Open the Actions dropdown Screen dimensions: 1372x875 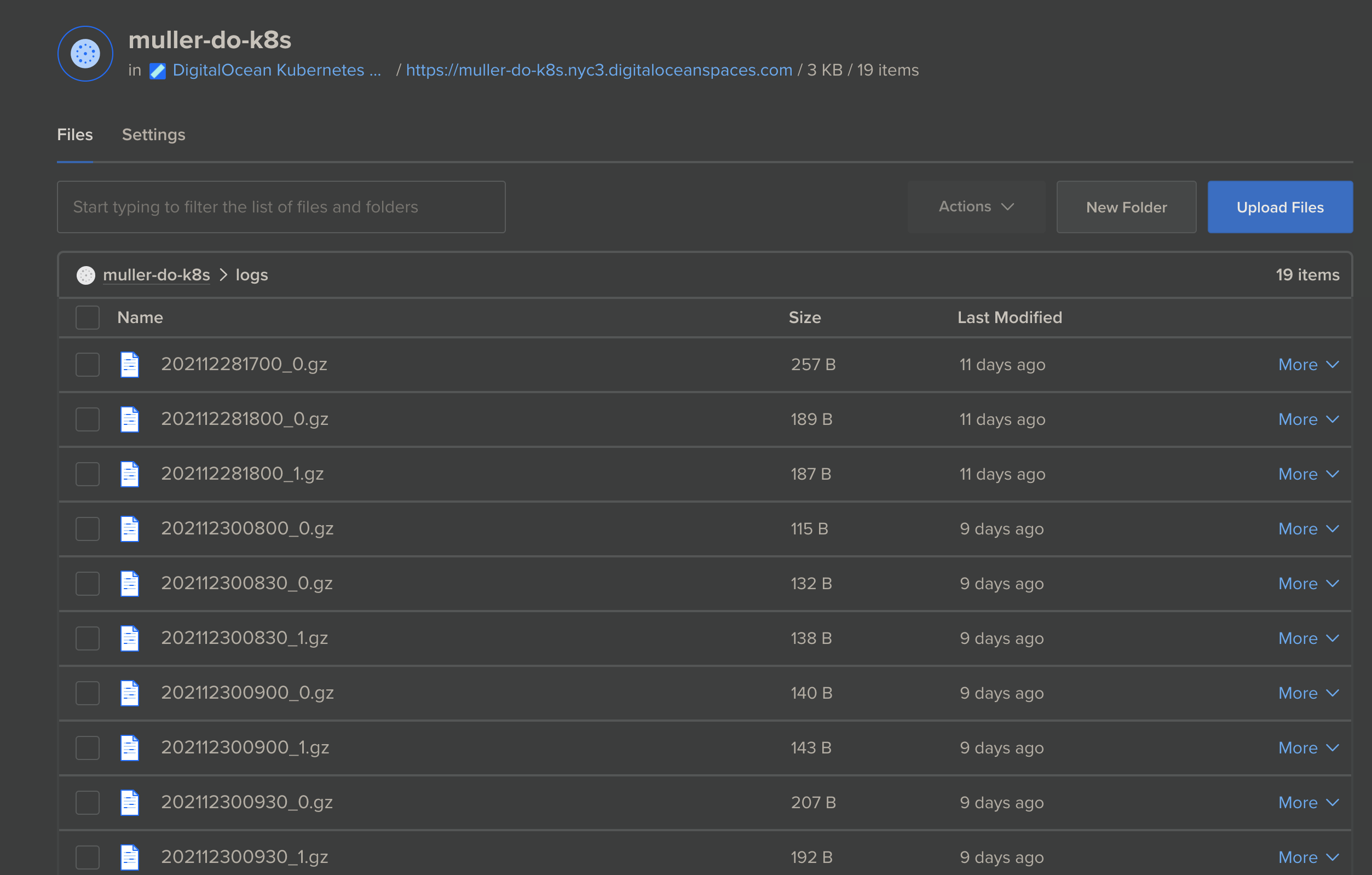tap(976, 207)
